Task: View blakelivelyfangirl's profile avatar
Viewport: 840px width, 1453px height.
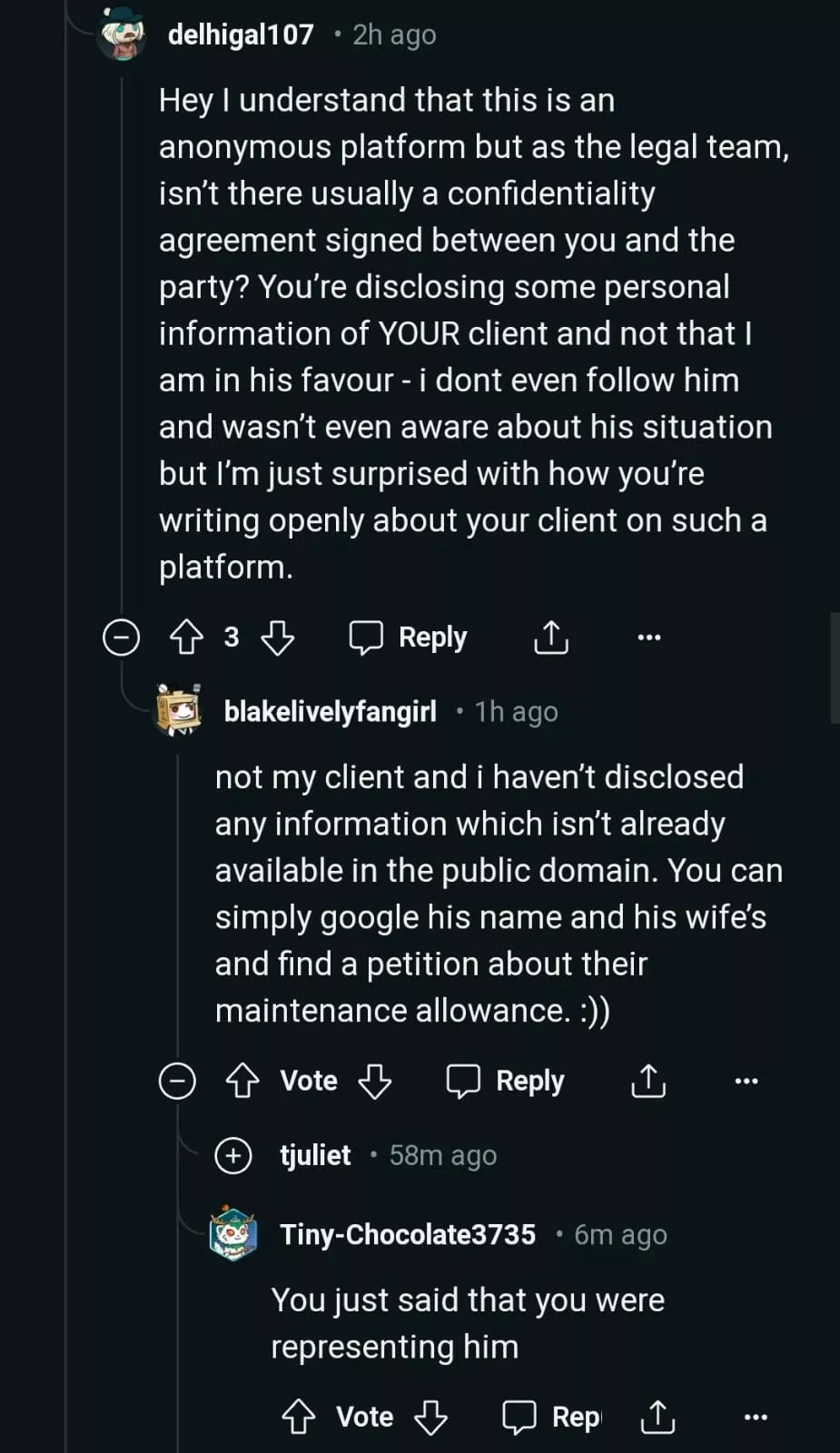Action: (x=178, y=711)
